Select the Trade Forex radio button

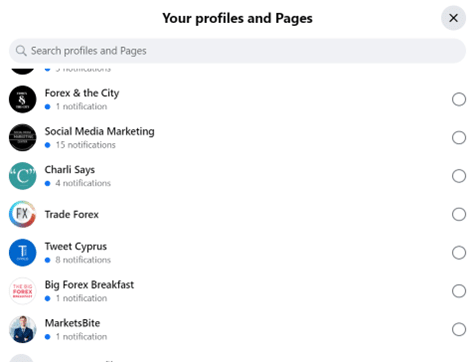click(x=459, y=214)
